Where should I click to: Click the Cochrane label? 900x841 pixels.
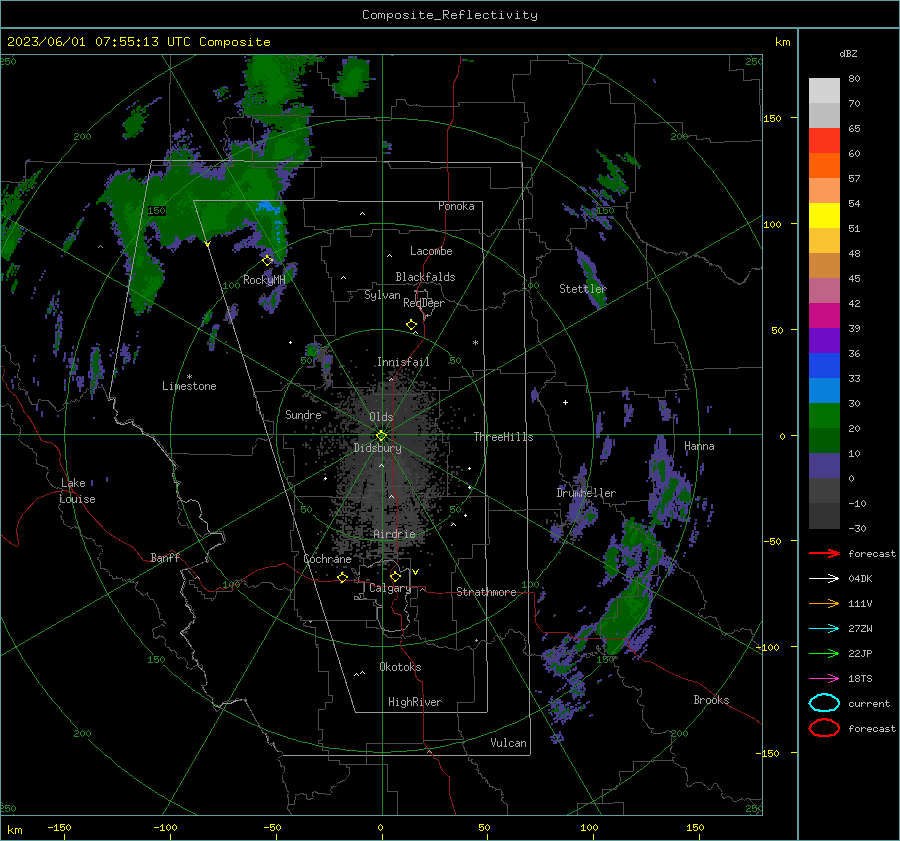pos(327,559)
